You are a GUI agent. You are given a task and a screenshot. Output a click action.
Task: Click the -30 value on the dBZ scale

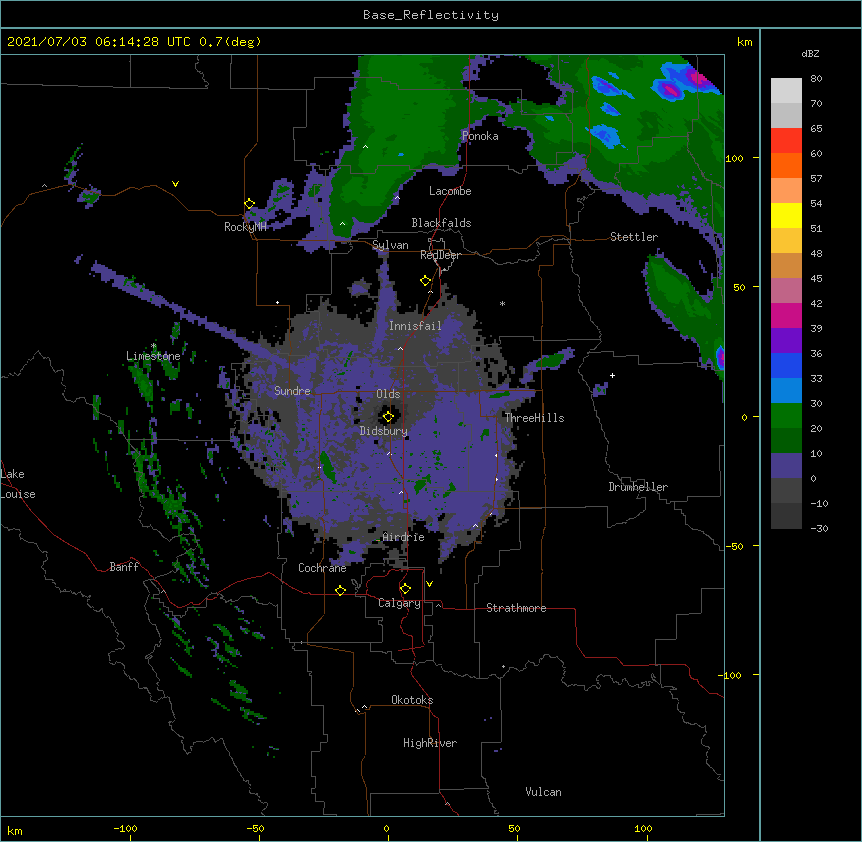tap(819, 529)
